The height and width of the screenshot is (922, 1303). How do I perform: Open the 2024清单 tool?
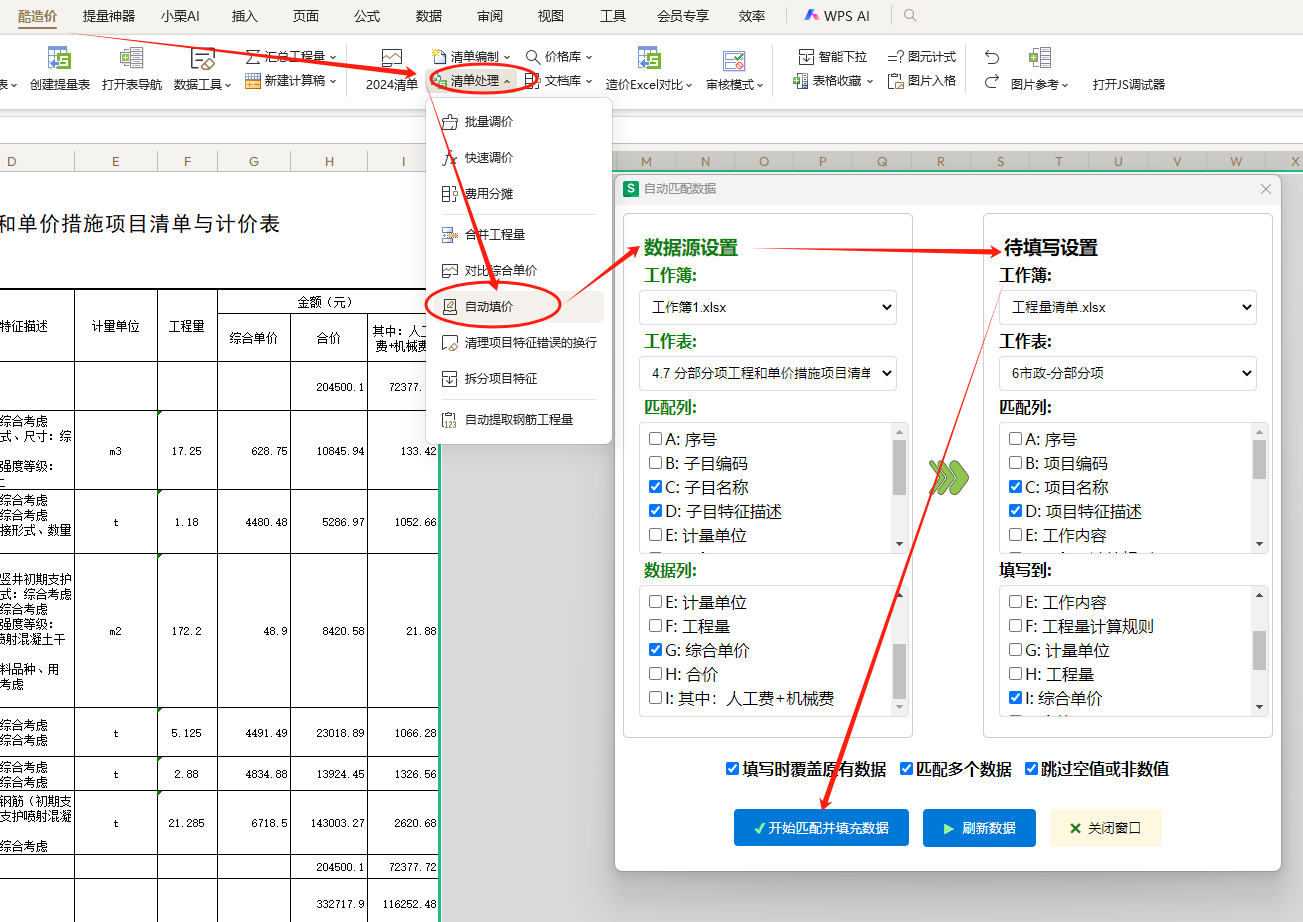[390, 70]
